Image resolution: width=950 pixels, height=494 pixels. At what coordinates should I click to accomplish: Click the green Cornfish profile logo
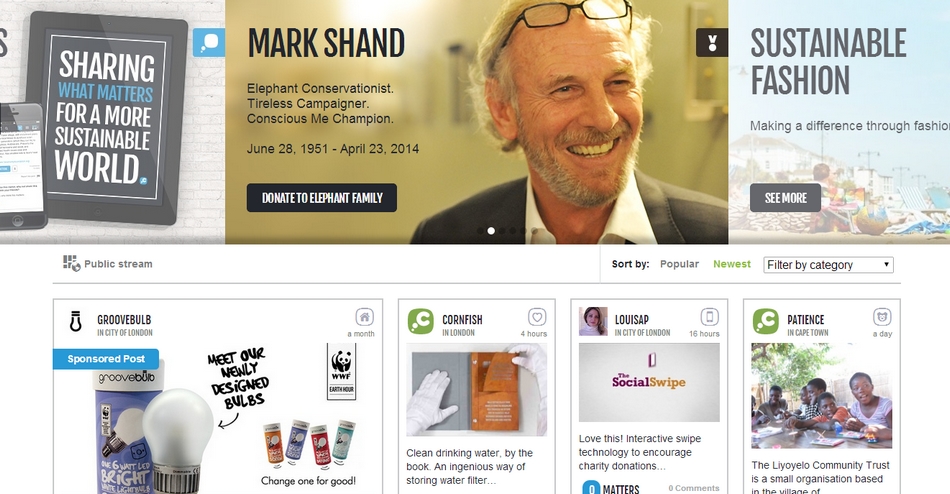[420, 321]
